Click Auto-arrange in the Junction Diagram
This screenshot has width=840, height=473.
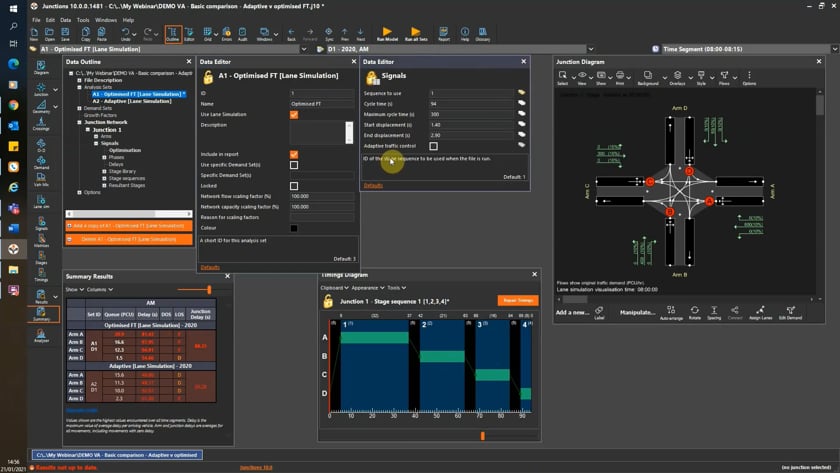pos(671,312)
